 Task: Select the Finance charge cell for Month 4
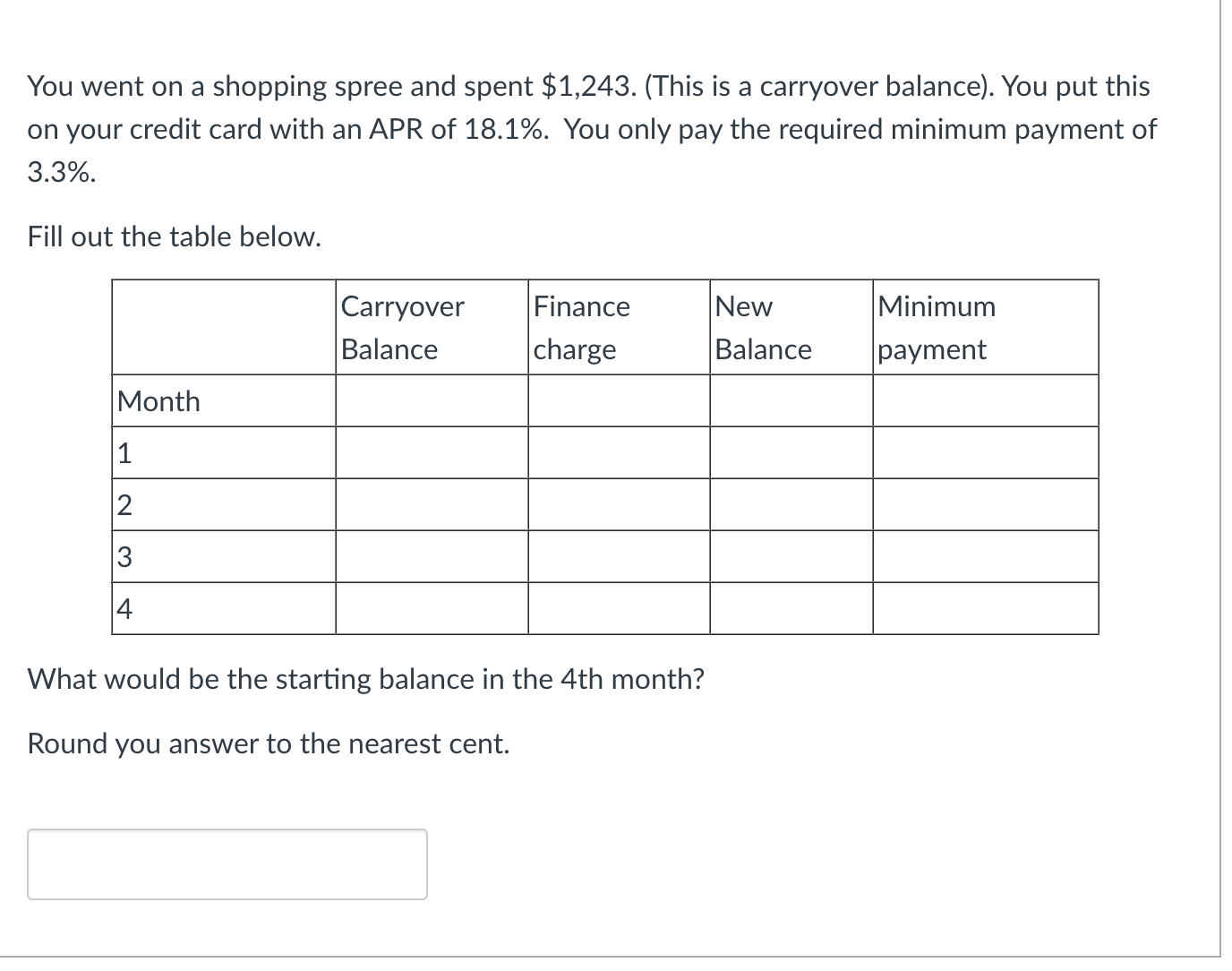[618, 609]
